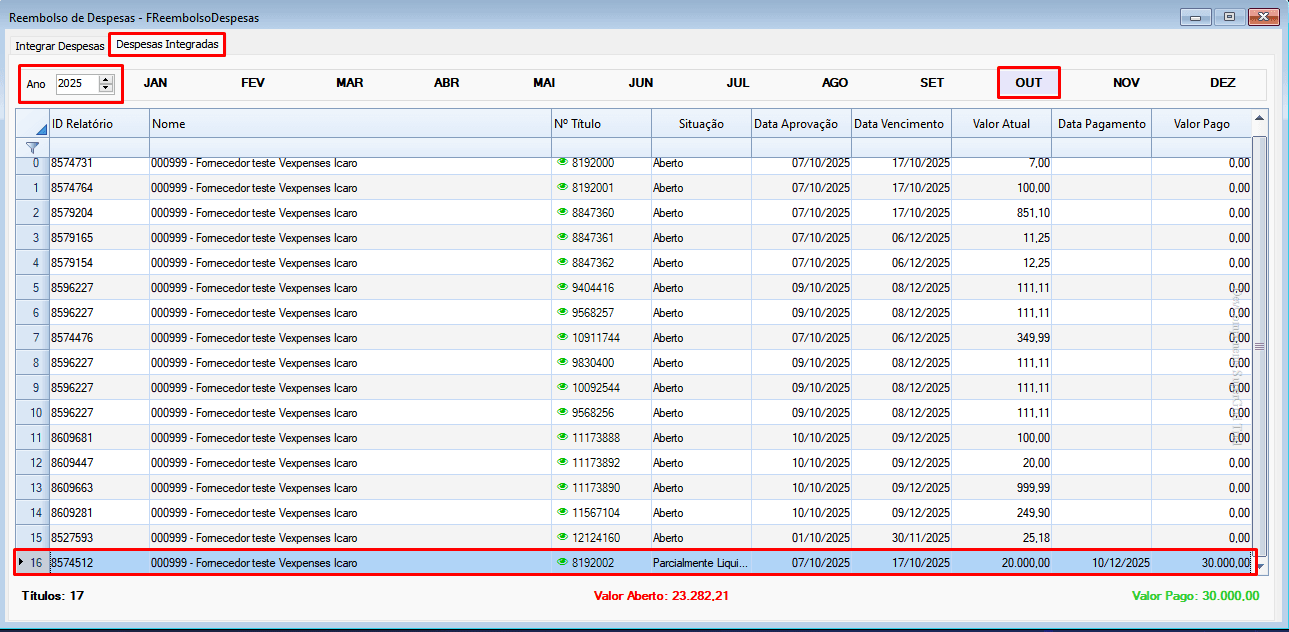This screenshot has height=632, width=1289.
Task: Switch to Integrar Despesas tab
Action: click(x=59, y=46)
